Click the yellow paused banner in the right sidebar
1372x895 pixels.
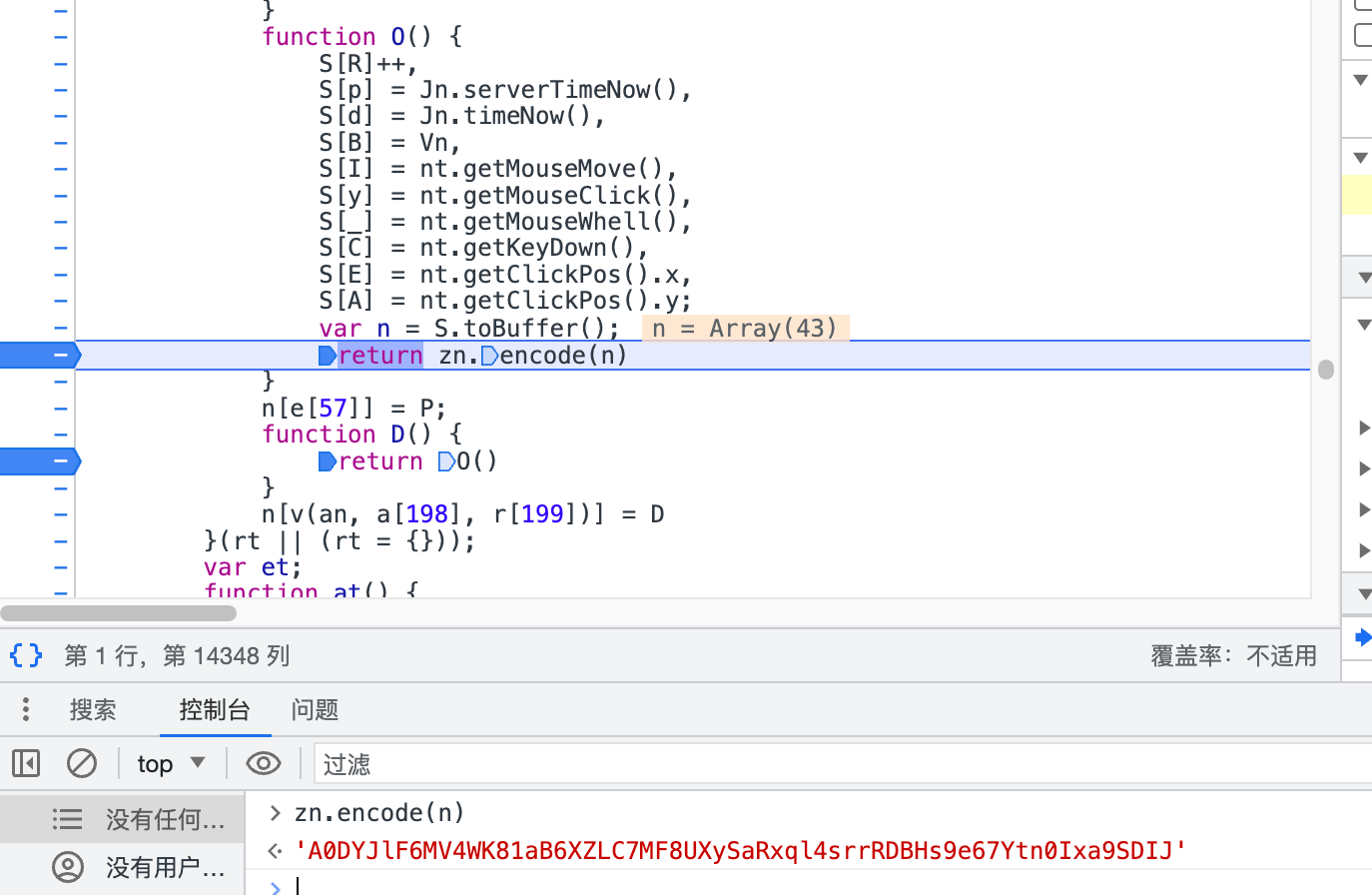tap(1356, 195)
